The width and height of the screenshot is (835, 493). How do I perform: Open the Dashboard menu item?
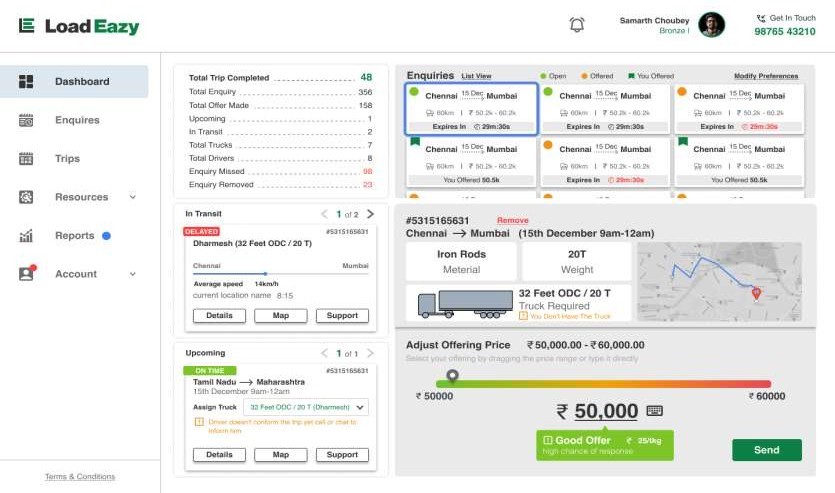[x=74, y=81]
